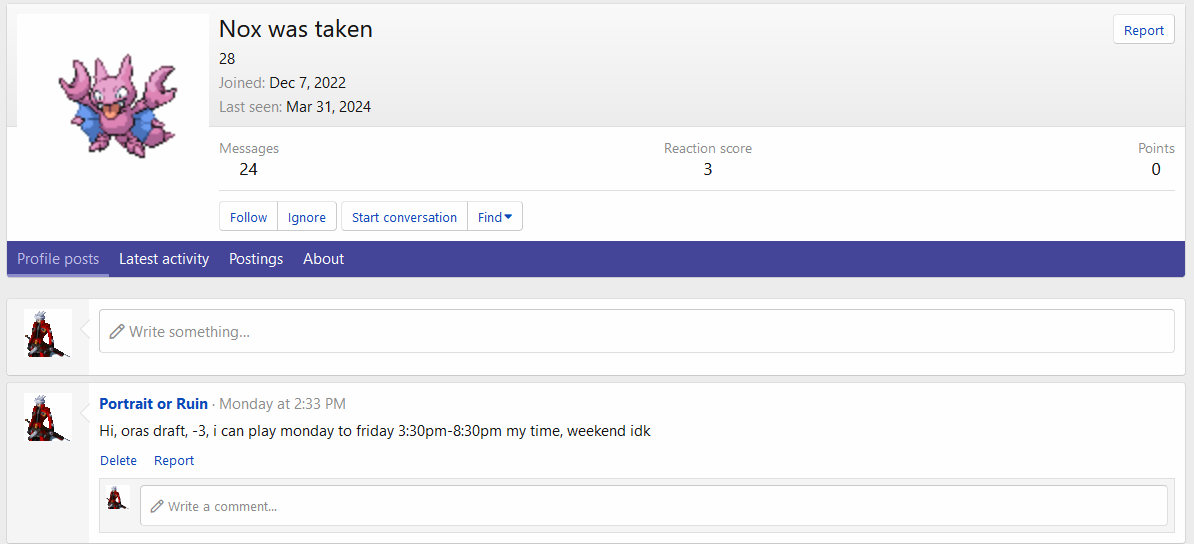
Task: Switch to the Latest activity tab
Action: click(x=164, y=259)
